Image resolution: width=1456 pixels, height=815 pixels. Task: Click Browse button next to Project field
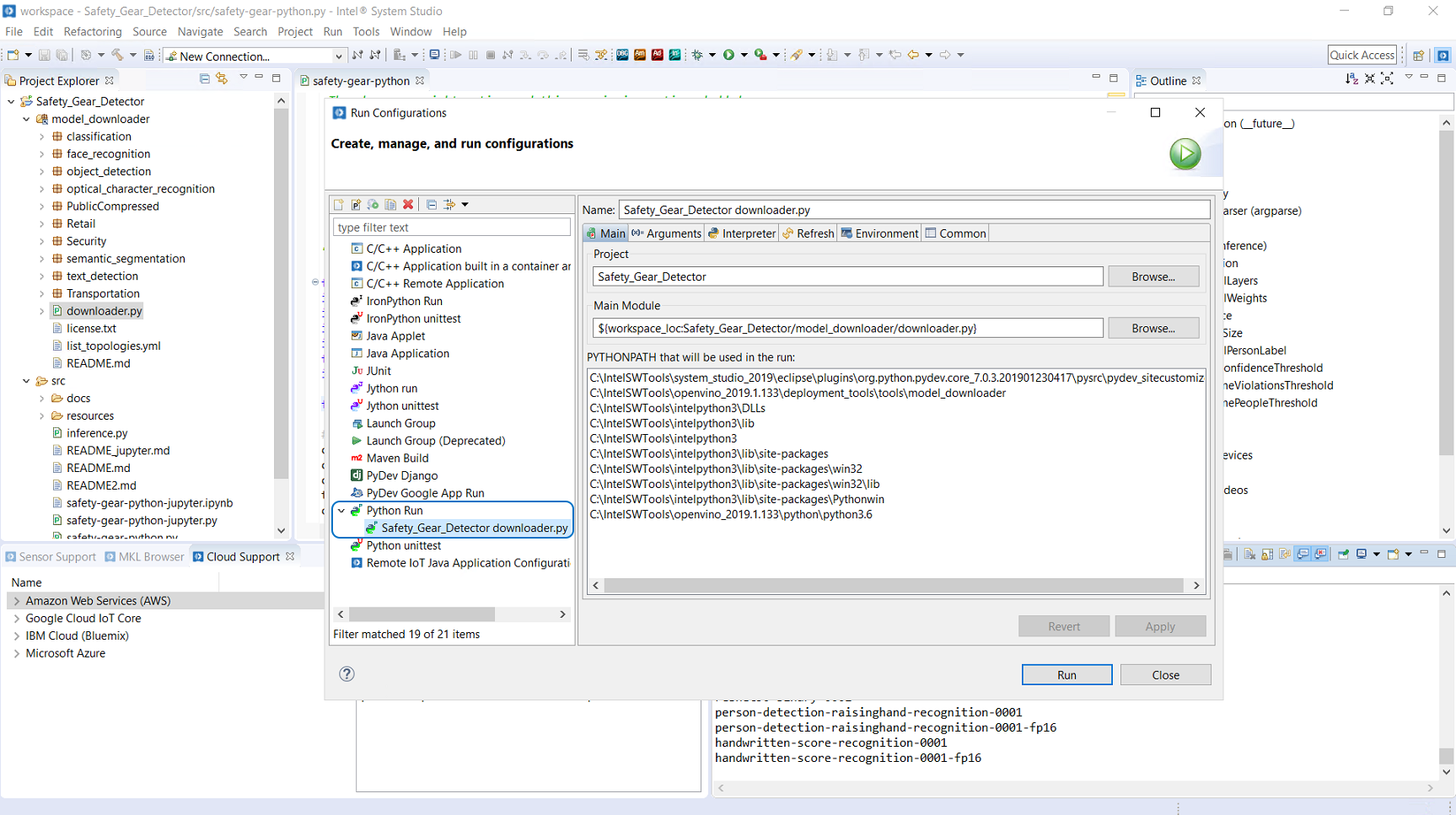(1153, 276)
